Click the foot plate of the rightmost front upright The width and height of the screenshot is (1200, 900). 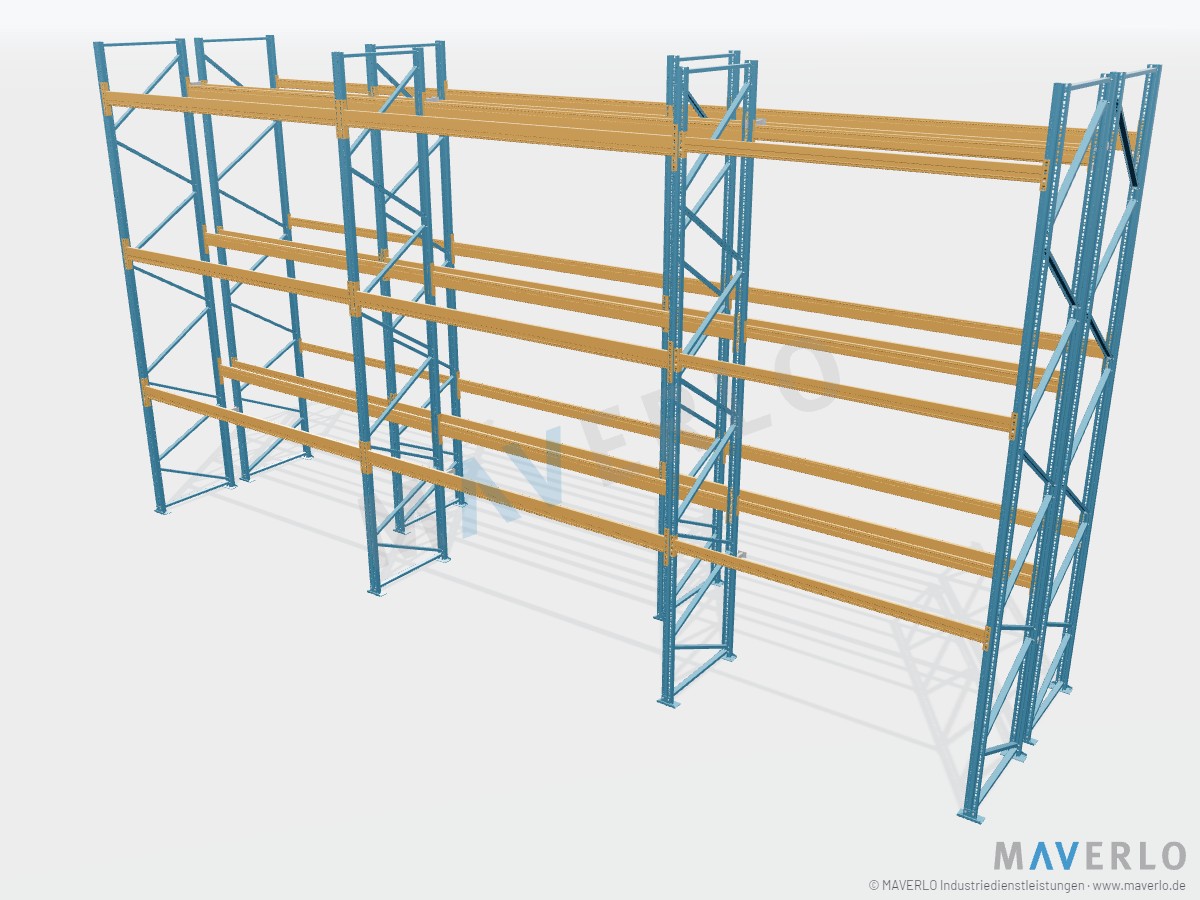coord(971,814)
